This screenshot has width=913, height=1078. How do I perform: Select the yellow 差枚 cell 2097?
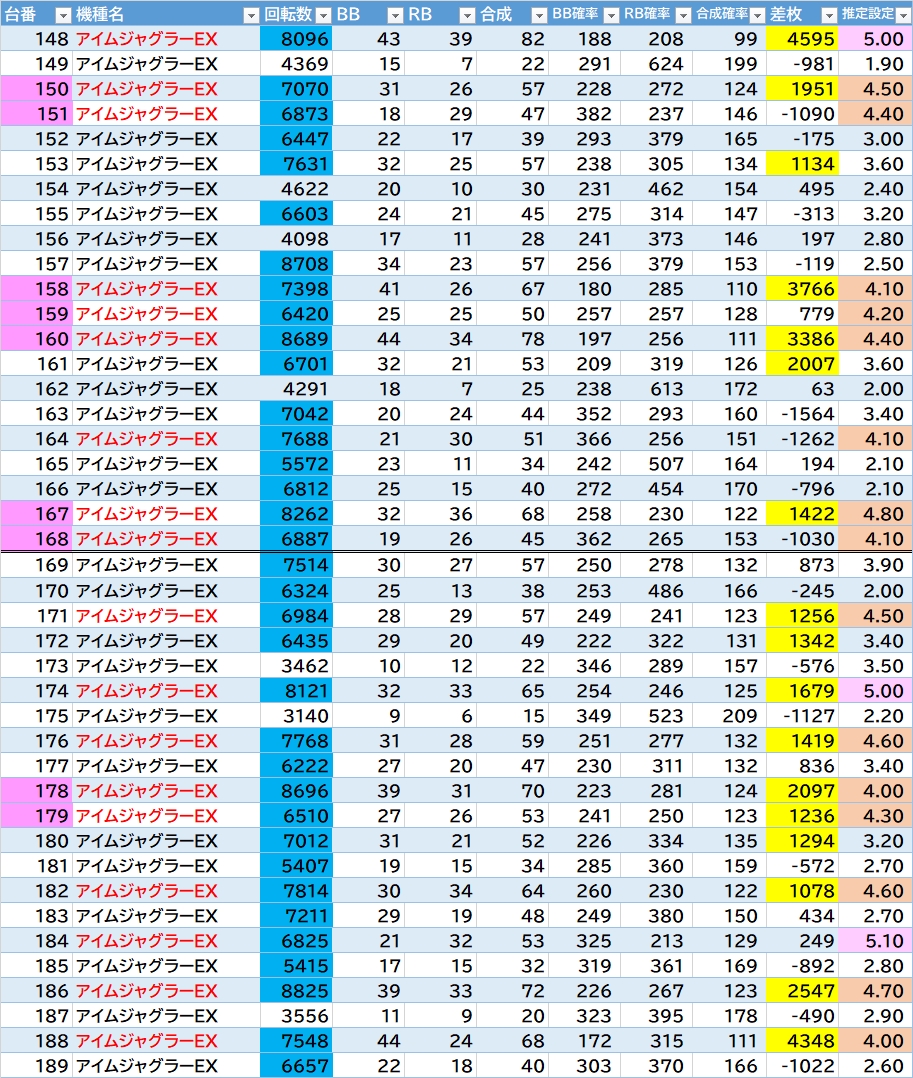(802, 791)
